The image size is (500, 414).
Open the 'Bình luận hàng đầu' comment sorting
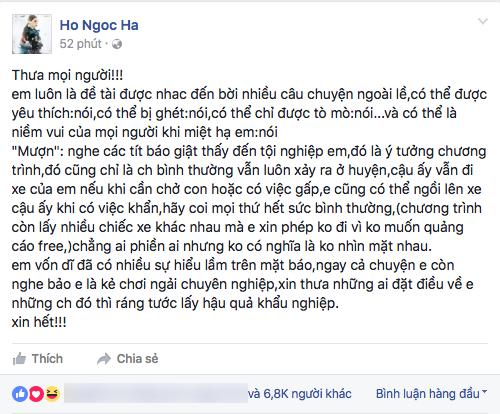click(428, 394)
